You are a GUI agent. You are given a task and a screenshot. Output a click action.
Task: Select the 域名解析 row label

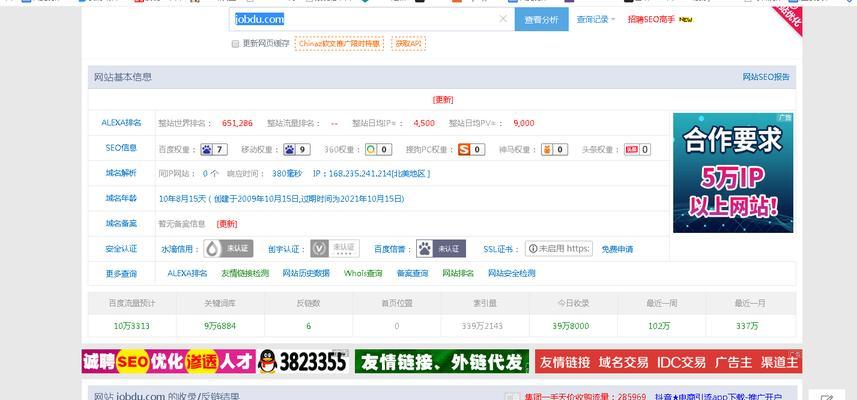coord(121,173)
